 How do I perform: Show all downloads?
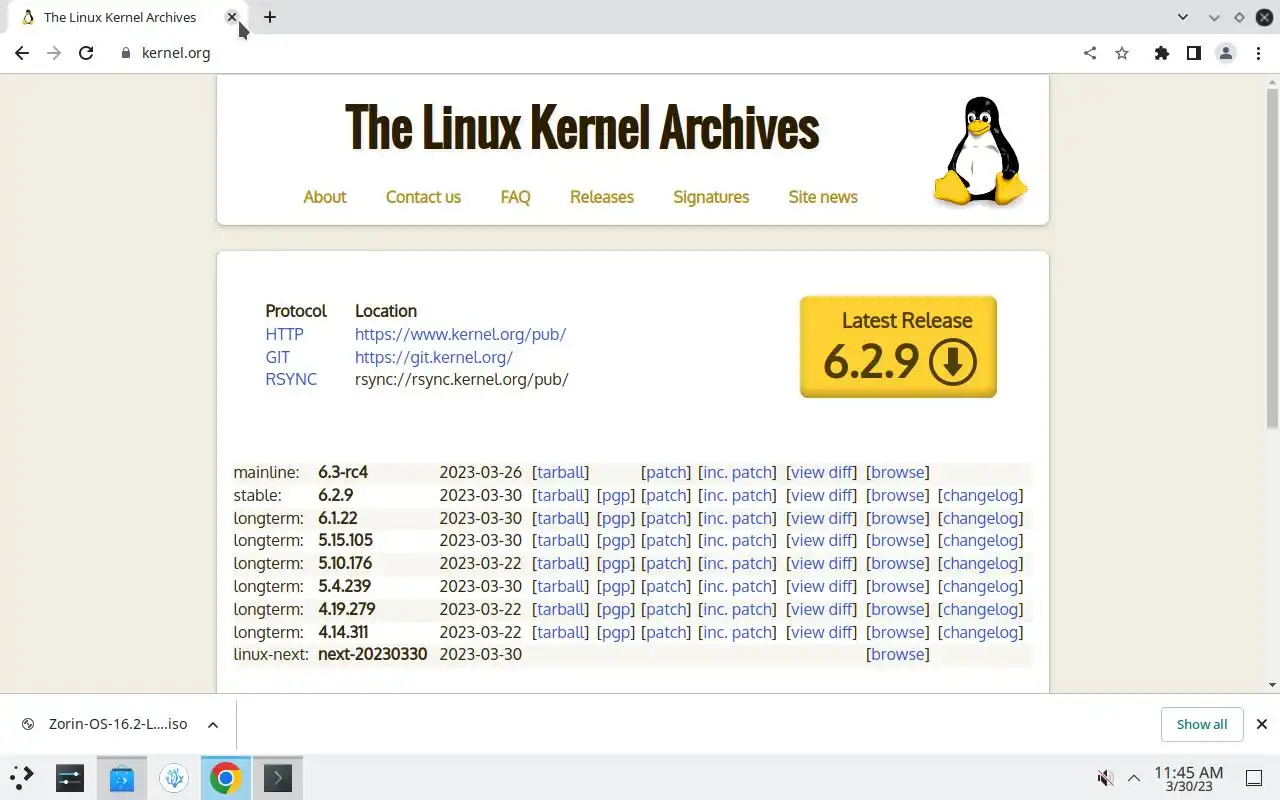[x=1202, y=724]
